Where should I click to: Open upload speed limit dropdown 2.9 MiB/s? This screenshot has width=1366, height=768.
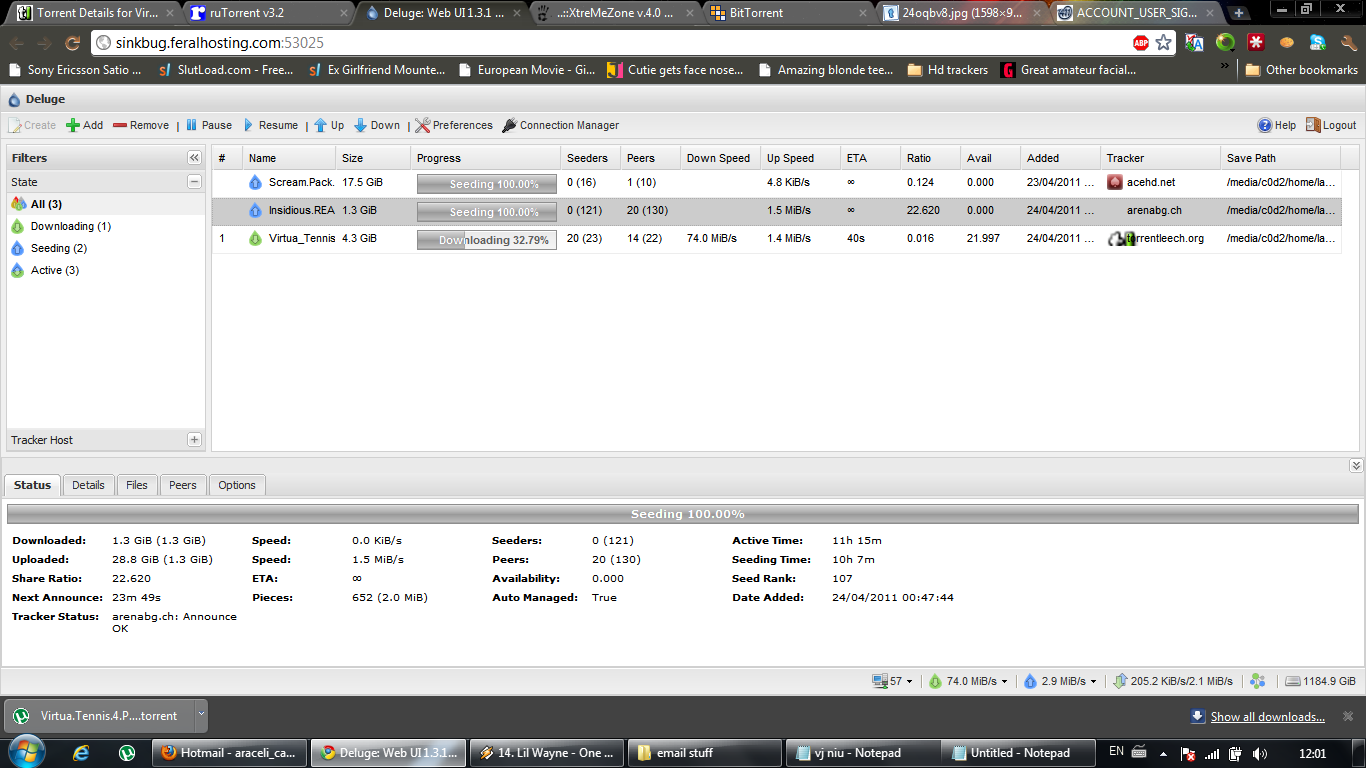[x=1059, y=681]
